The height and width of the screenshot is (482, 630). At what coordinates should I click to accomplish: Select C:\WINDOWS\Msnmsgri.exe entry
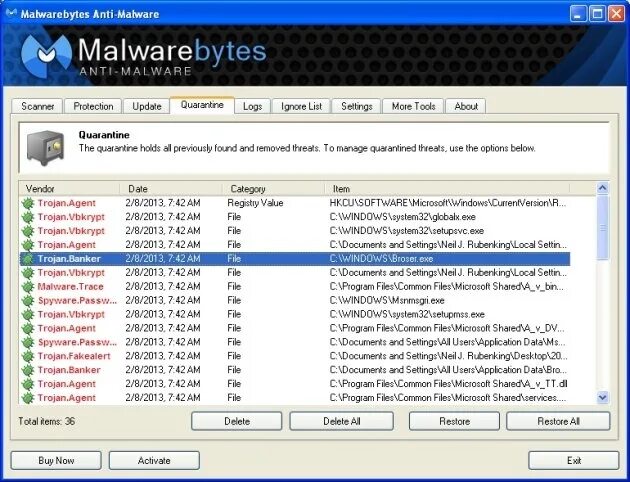387,301
